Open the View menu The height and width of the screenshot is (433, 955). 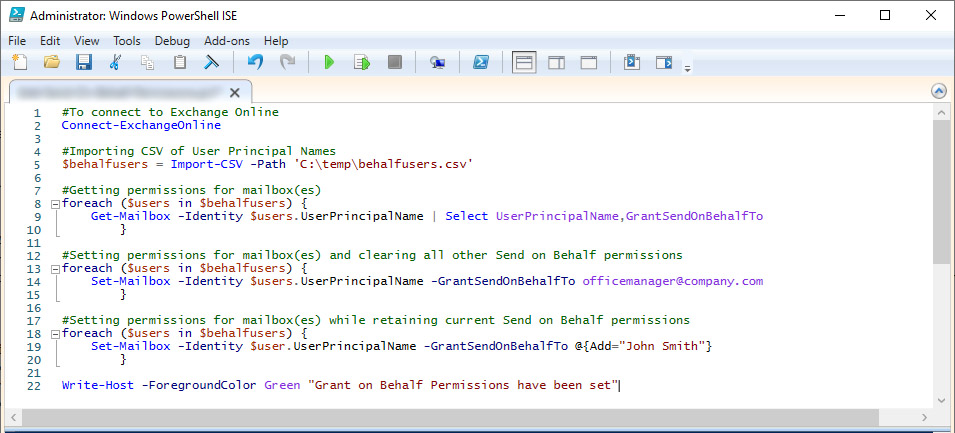pyautogui.click(x=86, y=41)
